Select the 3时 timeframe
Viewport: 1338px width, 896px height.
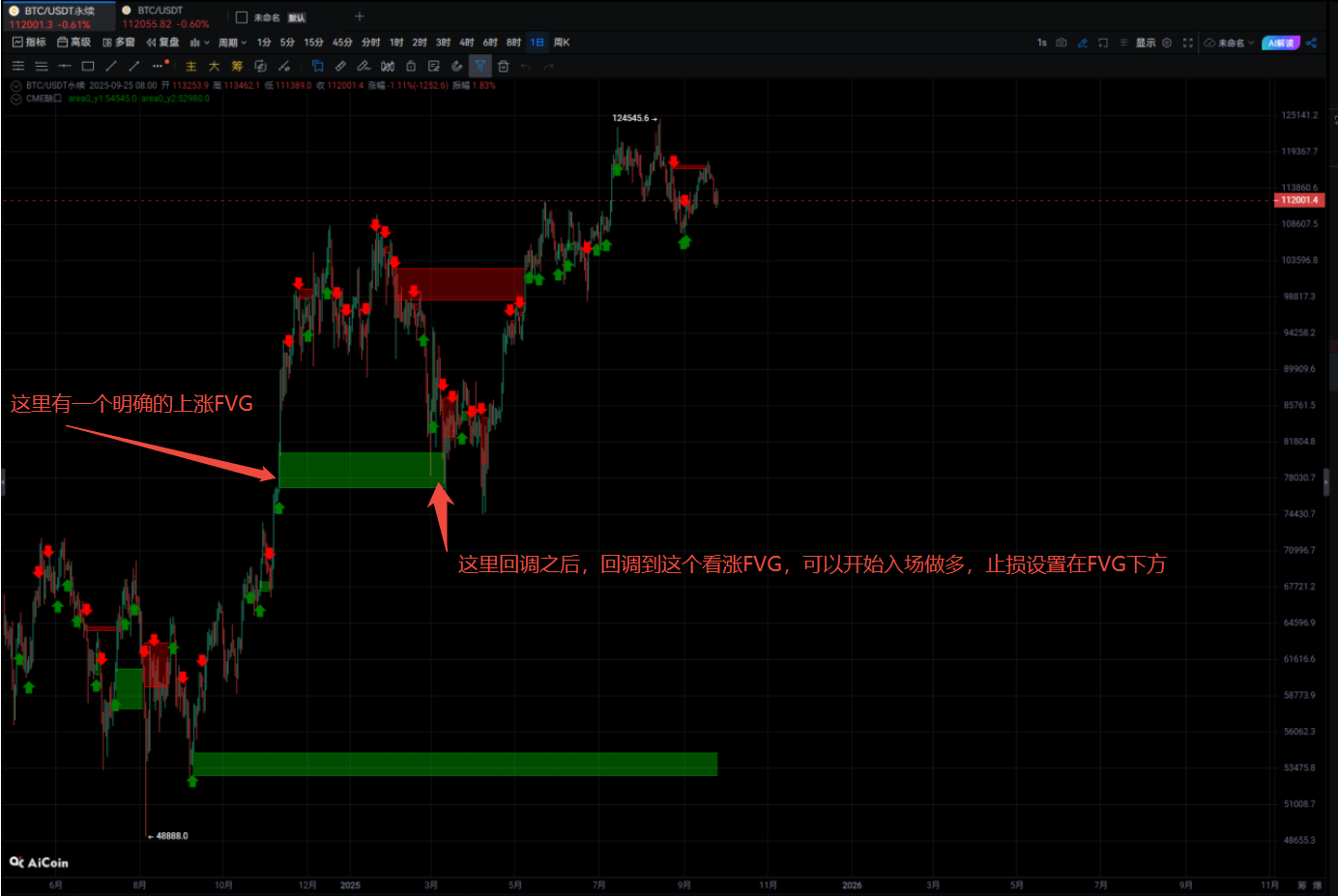pyautogui.click(x=443, y=43)
